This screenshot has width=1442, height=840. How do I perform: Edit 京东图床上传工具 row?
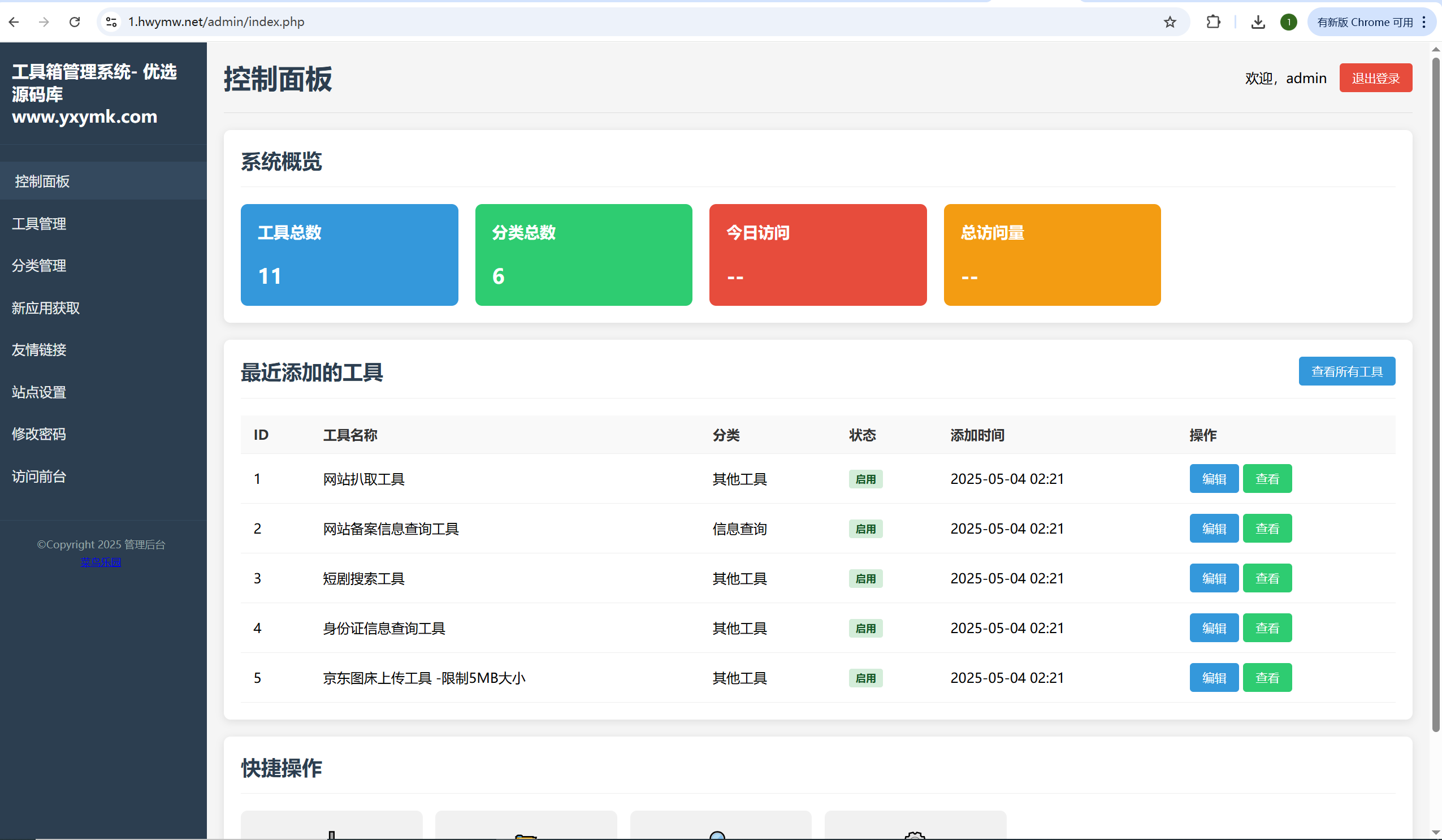point(1214,678)
